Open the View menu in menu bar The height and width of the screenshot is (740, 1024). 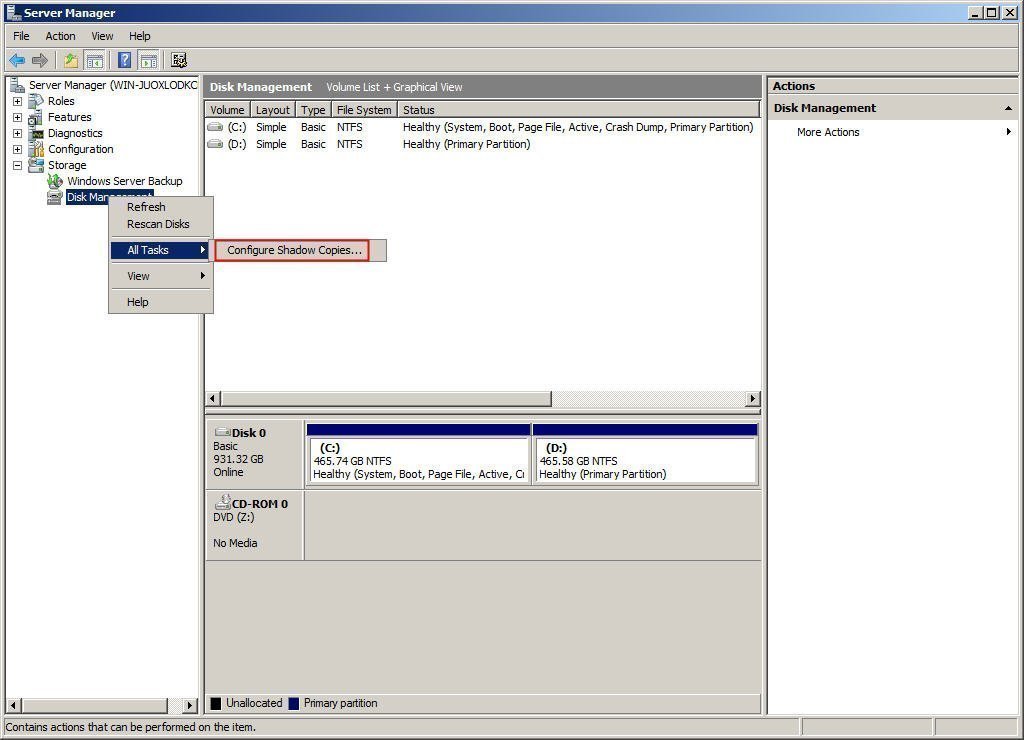(102, 36)
